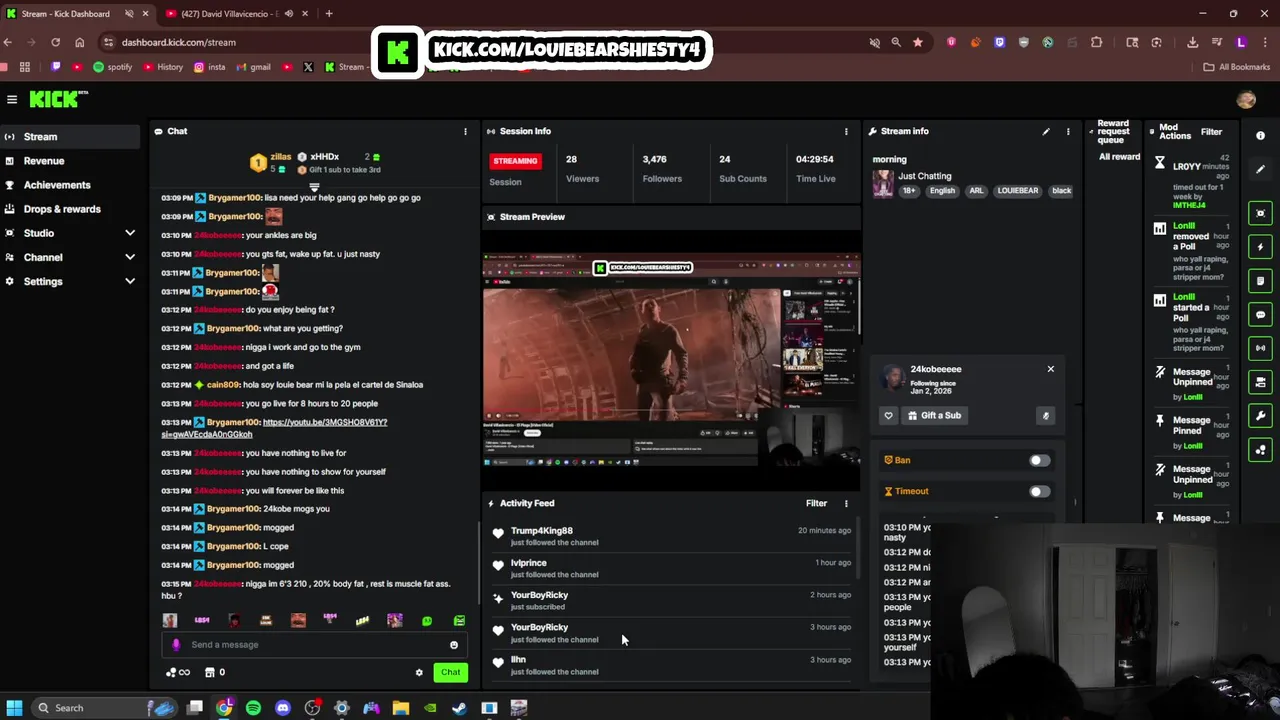This screenshot has width=1280, height=720.
Task: Click the LOUIEBEAR tag in stream info
Action: (1017, 191)
